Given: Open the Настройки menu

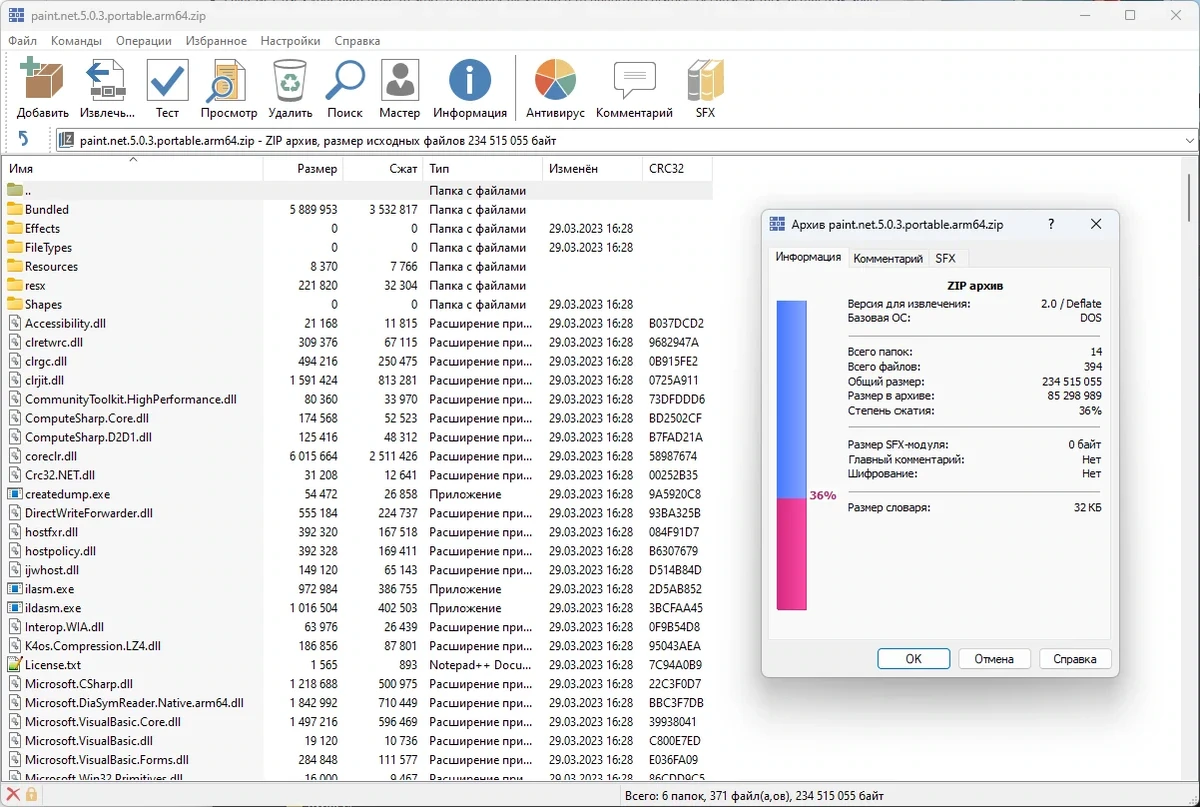Looking at the screenshot, I should (291, 41).
